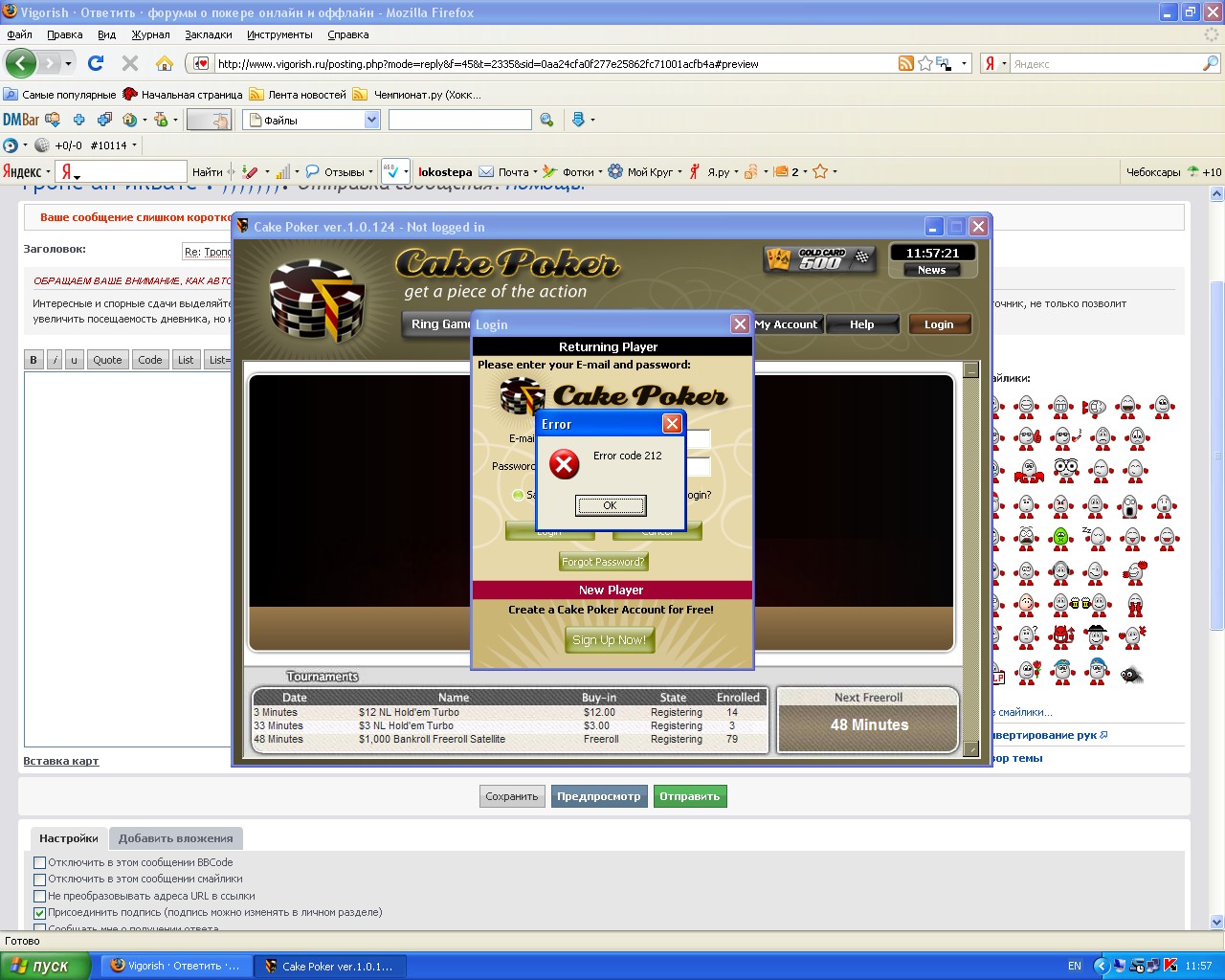Image resolution: width=1225 pixels, height=980 pixels.
Task: Switch to the Добавить вложения tab
Action: 175,838
